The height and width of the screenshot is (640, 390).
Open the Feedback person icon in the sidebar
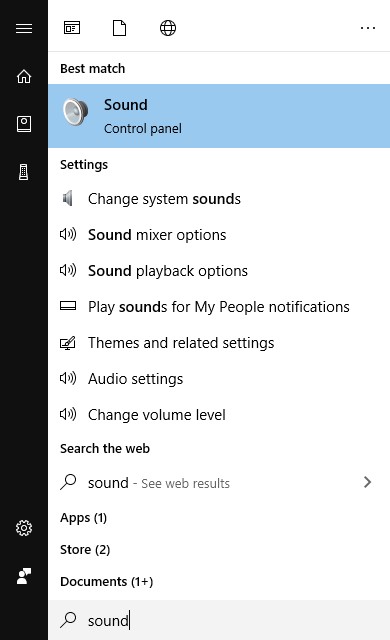[x=24, y=576]
